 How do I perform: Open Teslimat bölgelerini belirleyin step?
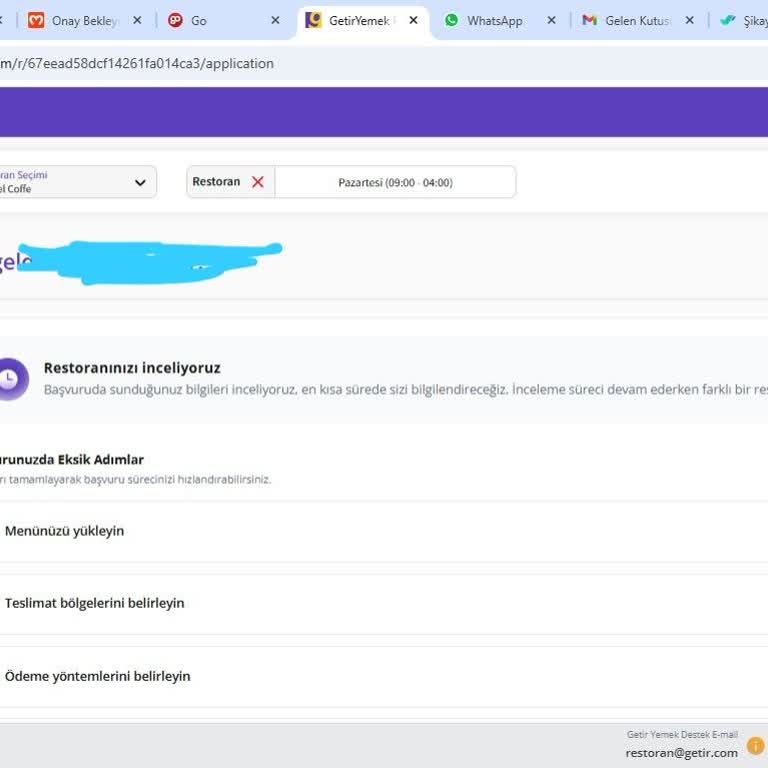384,603
